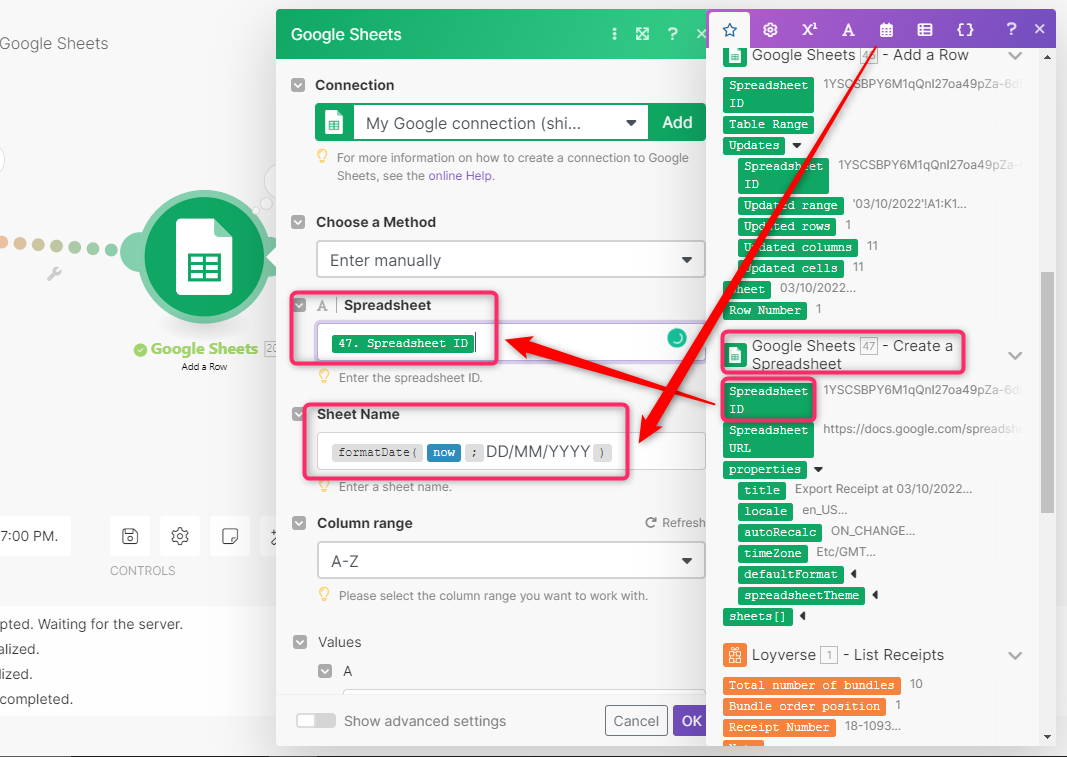Toggle the checkbox beside the Connection section
The width and height of the screenshot is (1067, 757).
298,85
